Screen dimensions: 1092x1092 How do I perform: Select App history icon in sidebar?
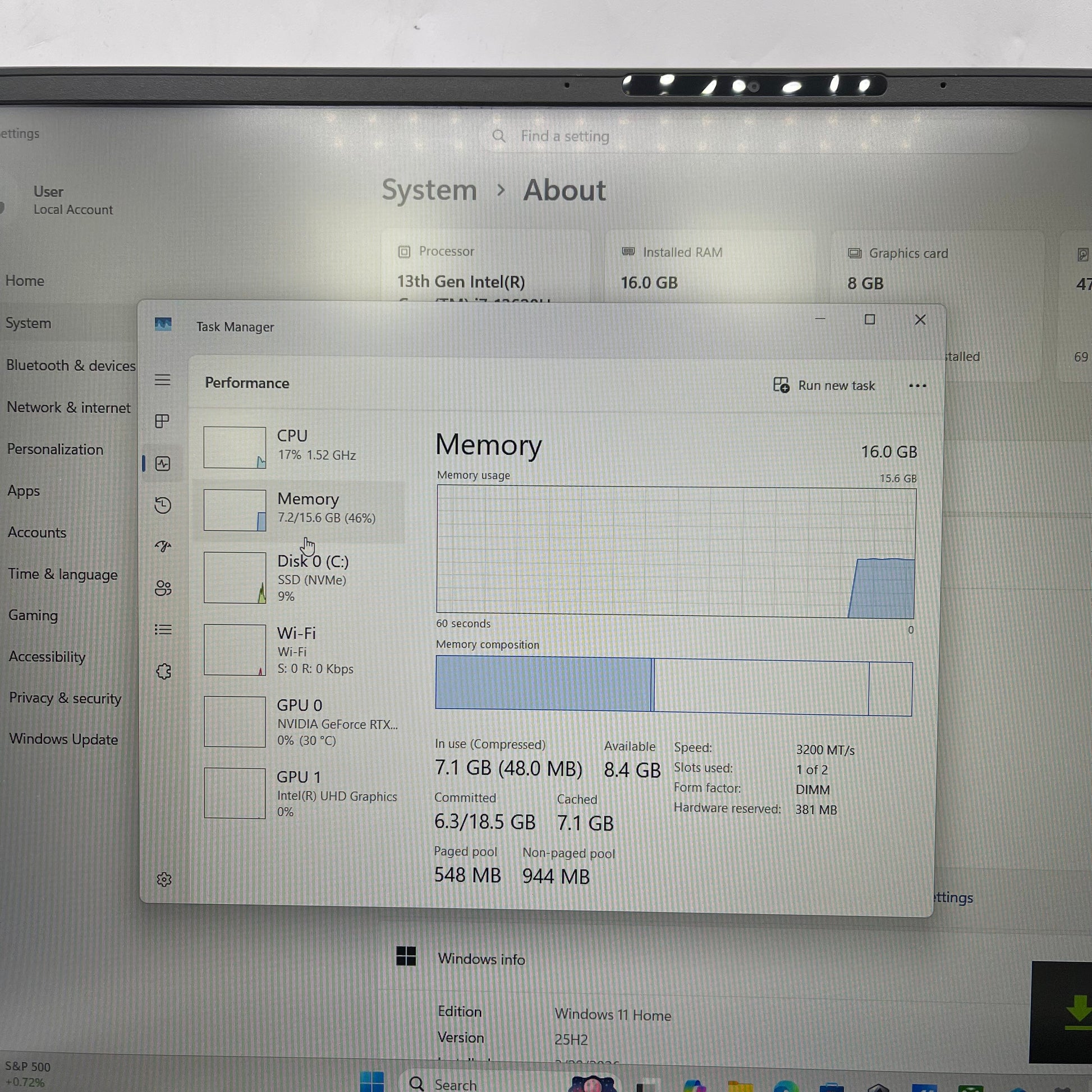click(163, 505)
